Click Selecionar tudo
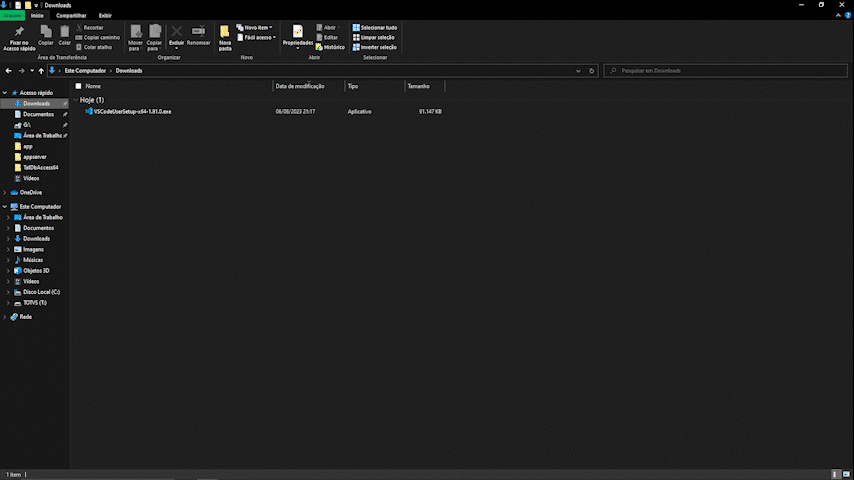The image size is (854, 480). pos(375,27)
